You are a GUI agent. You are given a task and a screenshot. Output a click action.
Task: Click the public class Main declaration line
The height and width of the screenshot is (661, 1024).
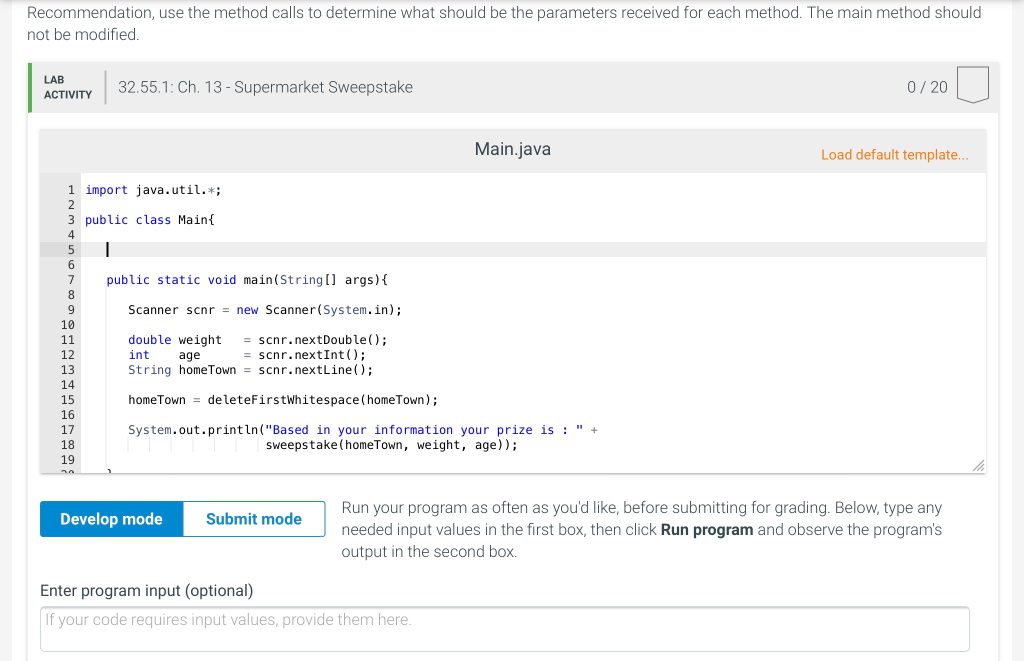144,220
